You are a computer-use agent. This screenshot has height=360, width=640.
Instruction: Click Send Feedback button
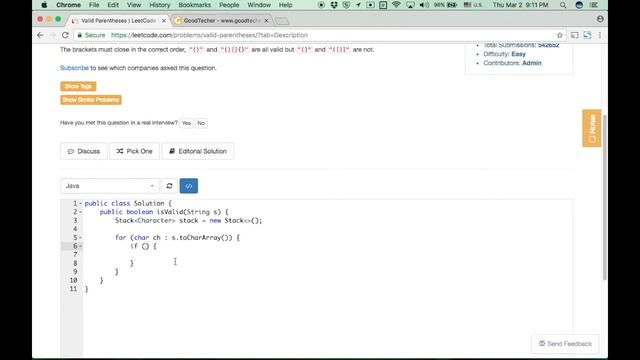point(565,344)
